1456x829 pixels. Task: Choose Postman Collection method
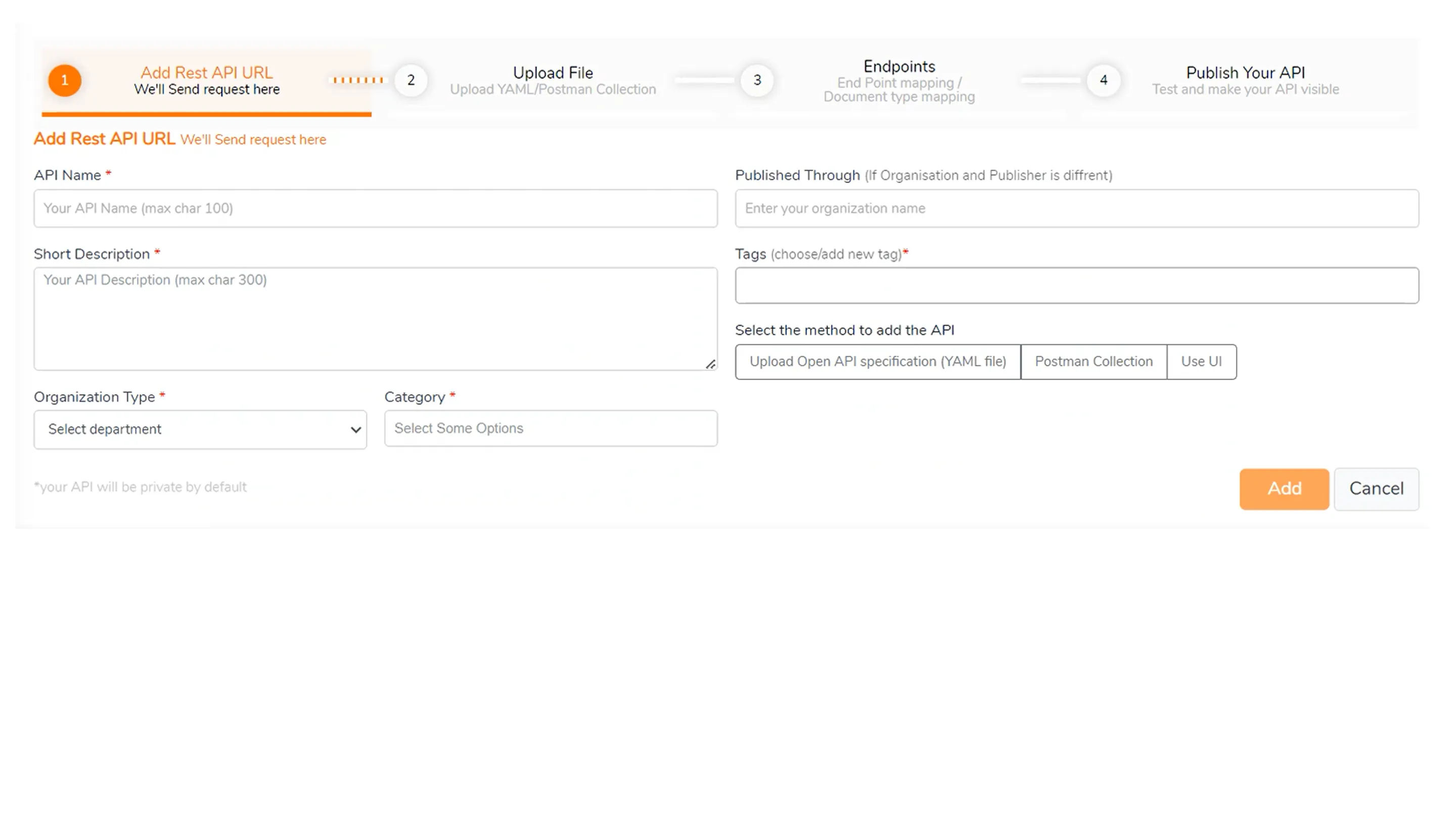point(1093,361)
